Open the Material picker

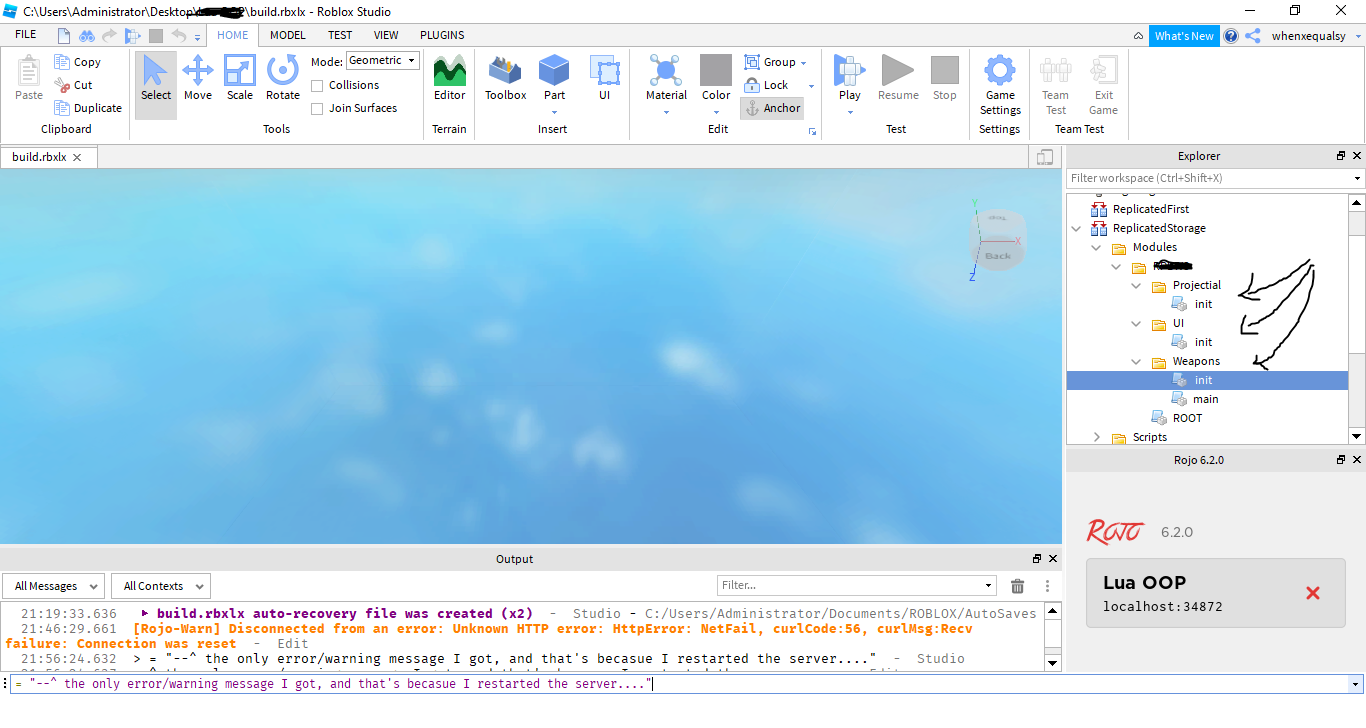pyautogui.click(x=666, y=79)
